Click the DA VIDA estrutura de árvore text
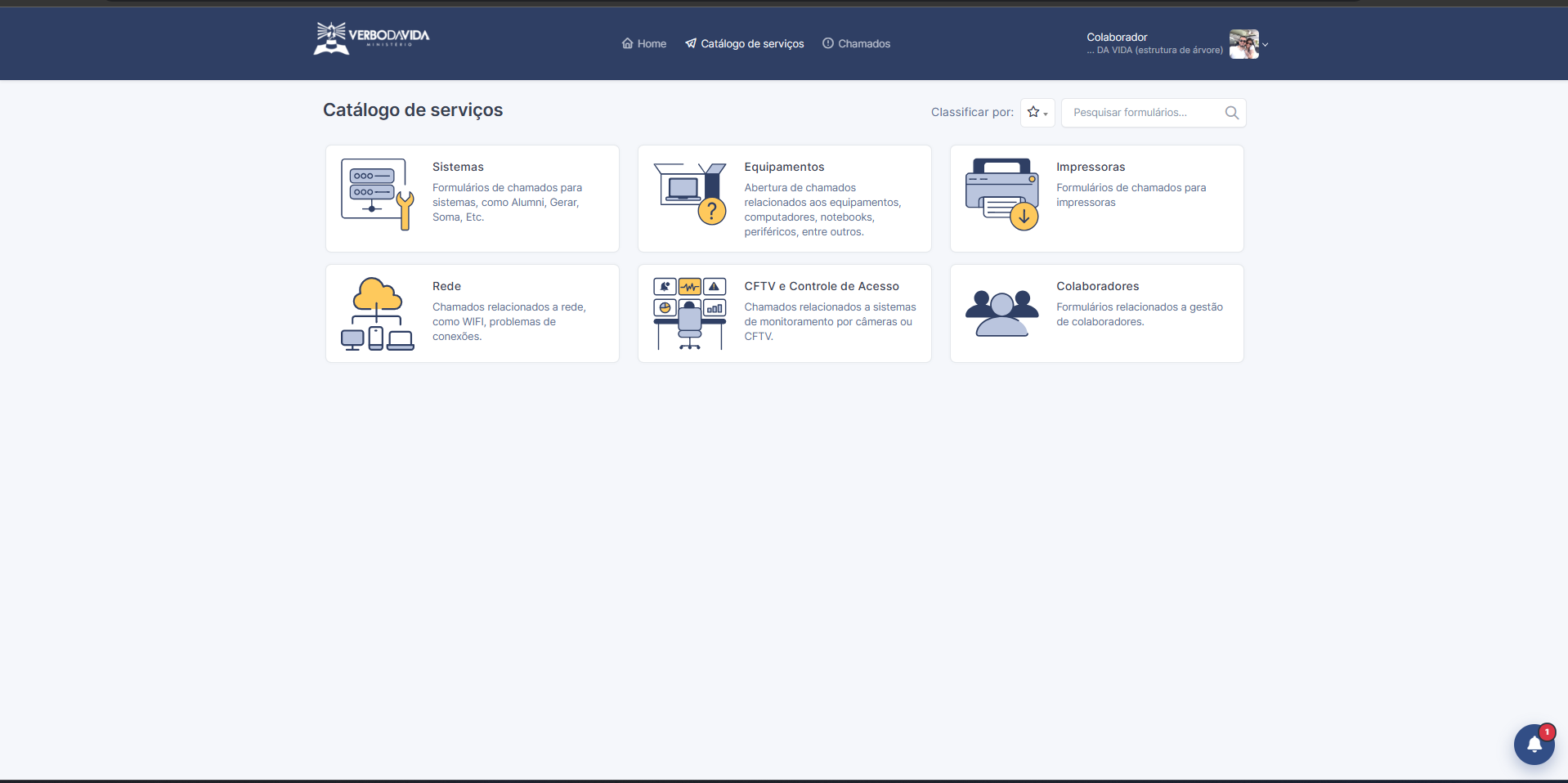 click(1155, 51)
